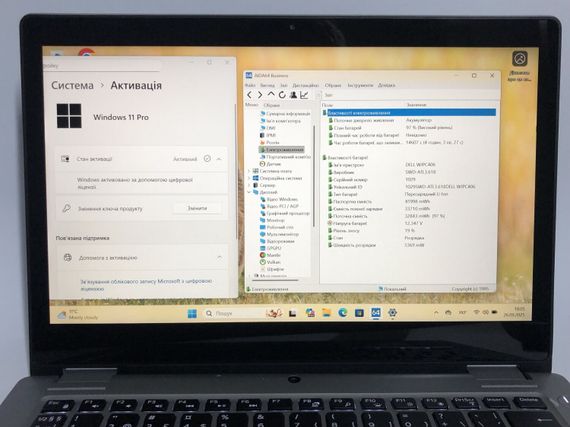570x427 pixels.
Task: Click the AIDA64 up-level arrow icon
Action: tap(271, 94)
